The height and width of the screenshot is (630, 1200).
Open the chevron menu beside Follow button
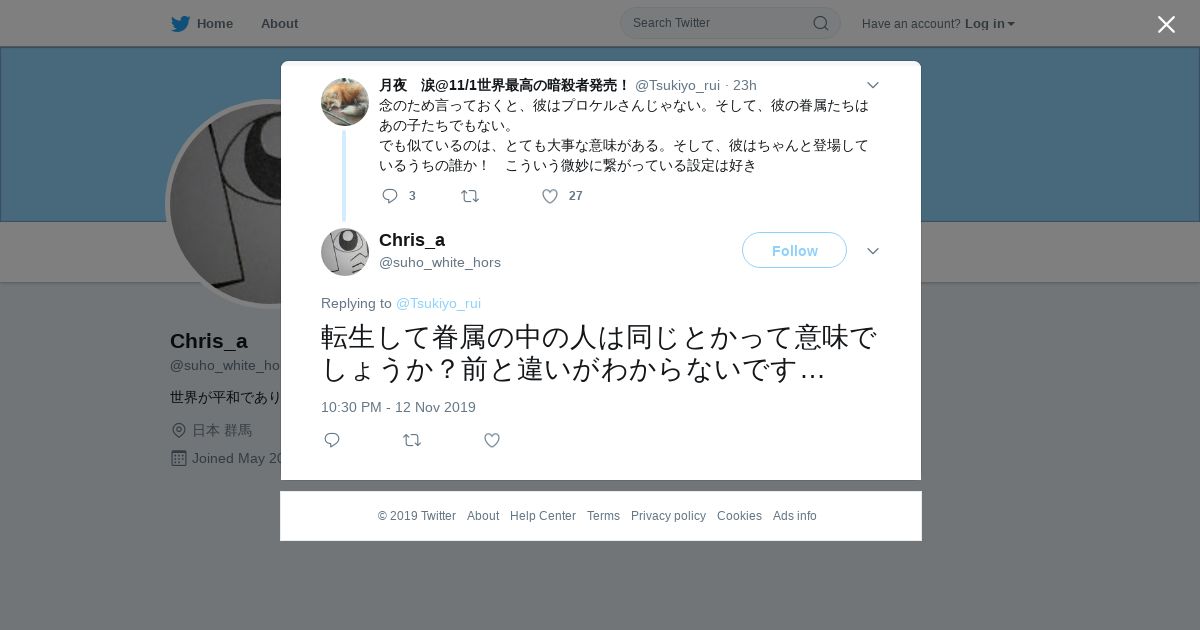click(873, 251)
